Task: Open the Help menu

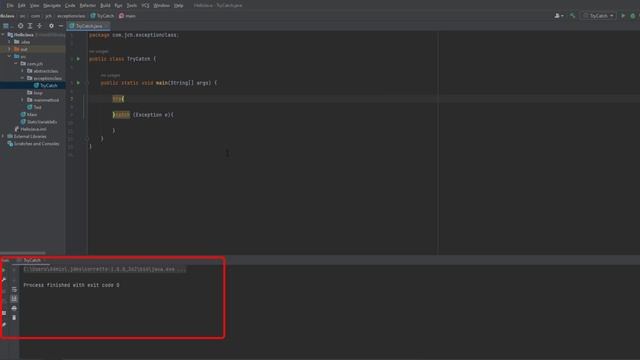Action: click(x=178, y=6)
